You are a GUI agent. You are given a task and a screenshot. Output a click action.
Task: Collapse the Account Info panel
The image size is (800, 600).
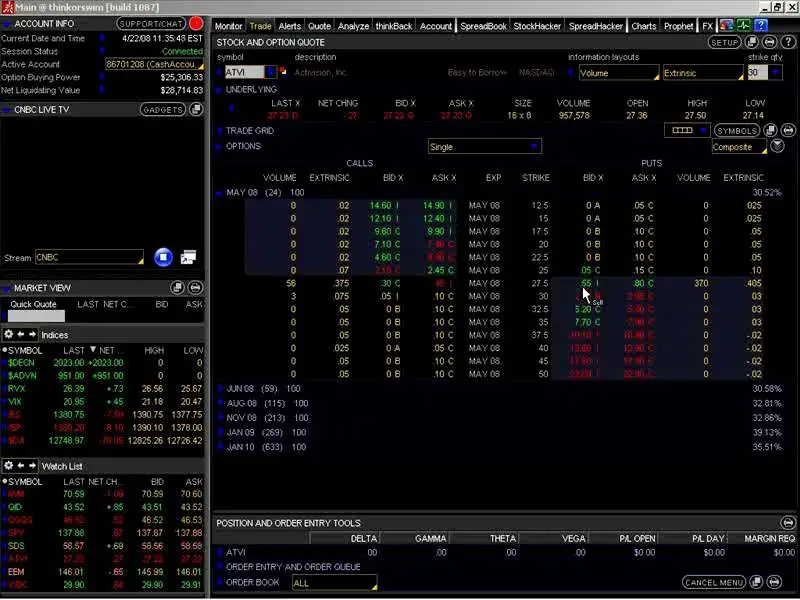point(7,24)
